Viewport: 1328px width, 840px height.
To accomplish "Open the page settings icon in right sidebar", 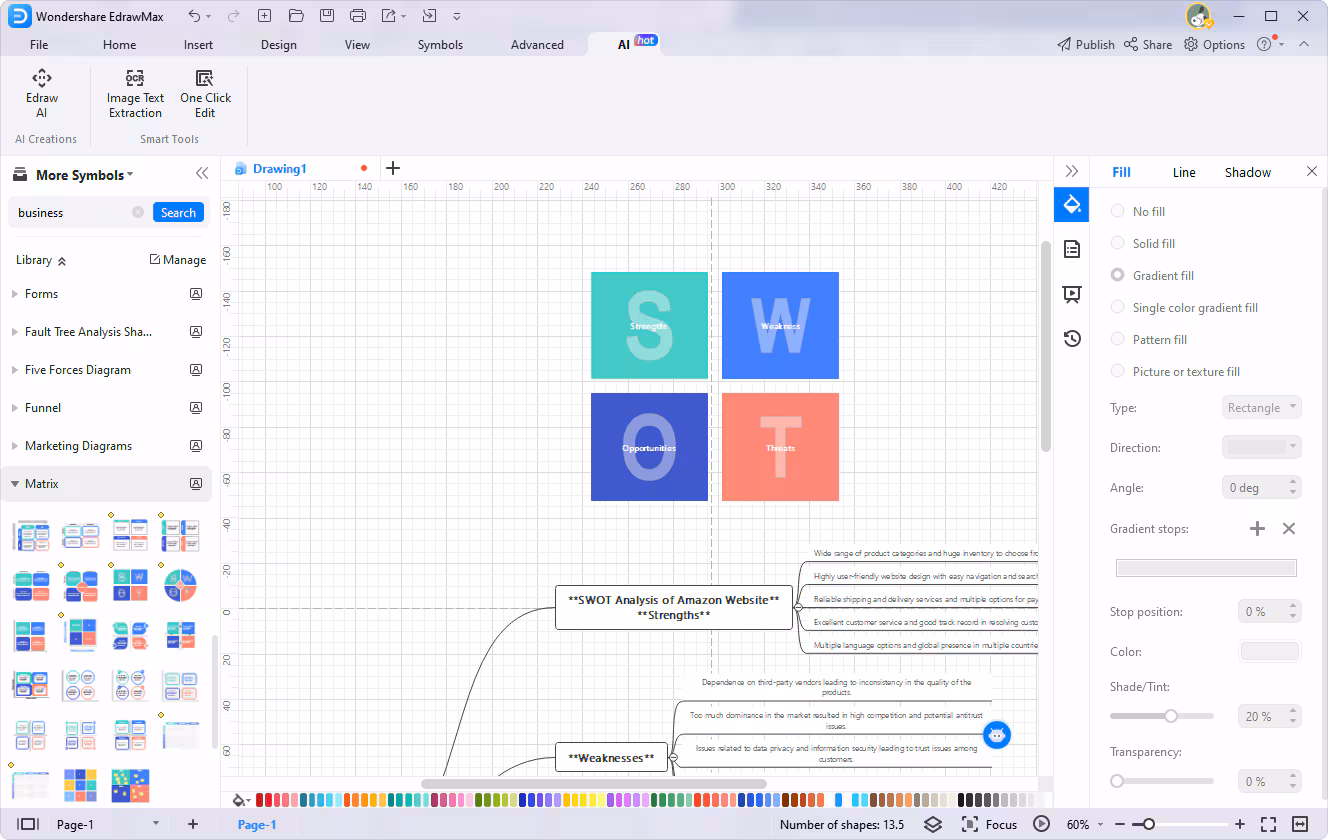I will (x=1072, y=249).
